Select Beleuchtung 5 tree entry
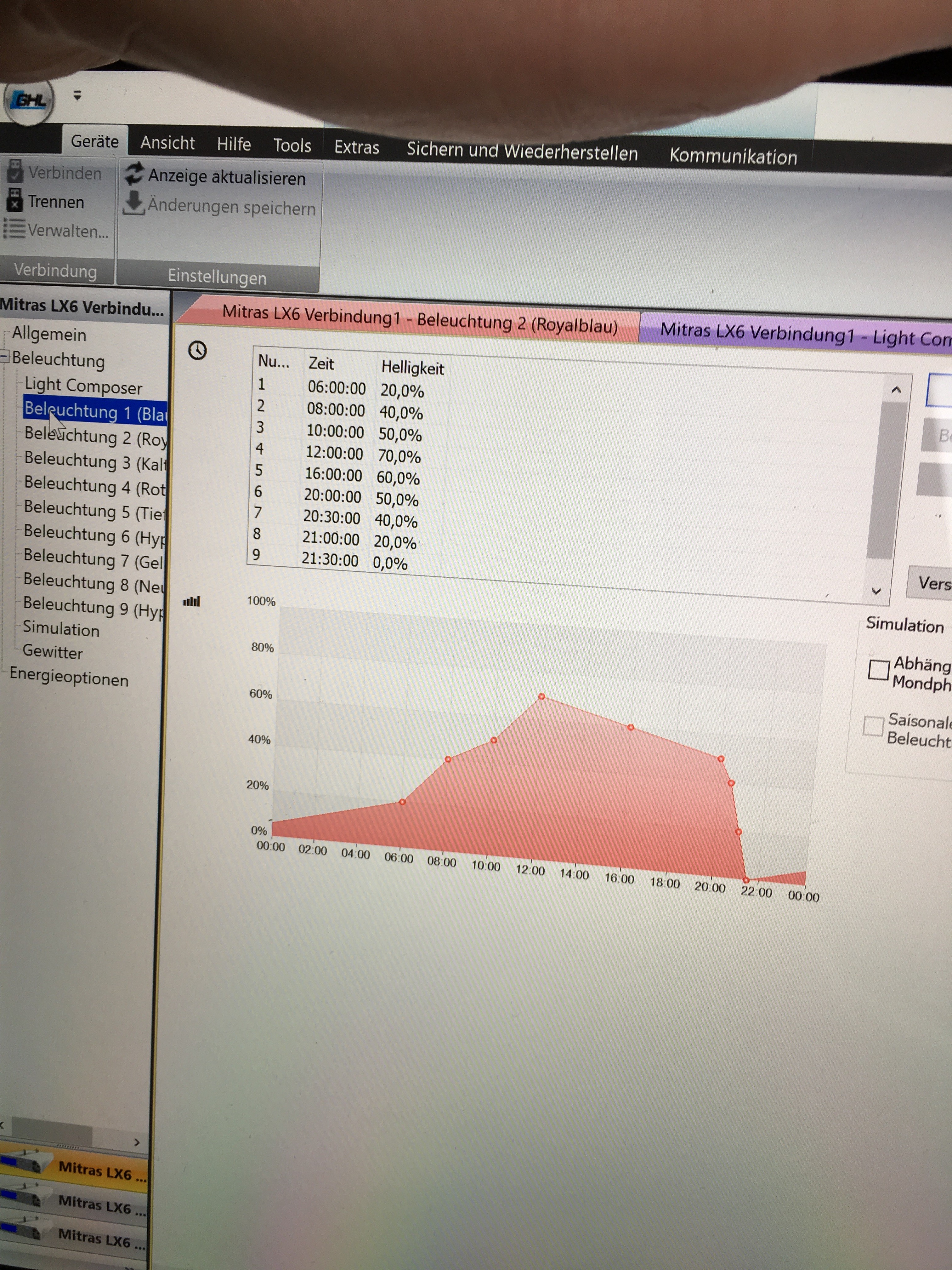The width and height of the screenshot is (952, 1270). coord(94,510)
